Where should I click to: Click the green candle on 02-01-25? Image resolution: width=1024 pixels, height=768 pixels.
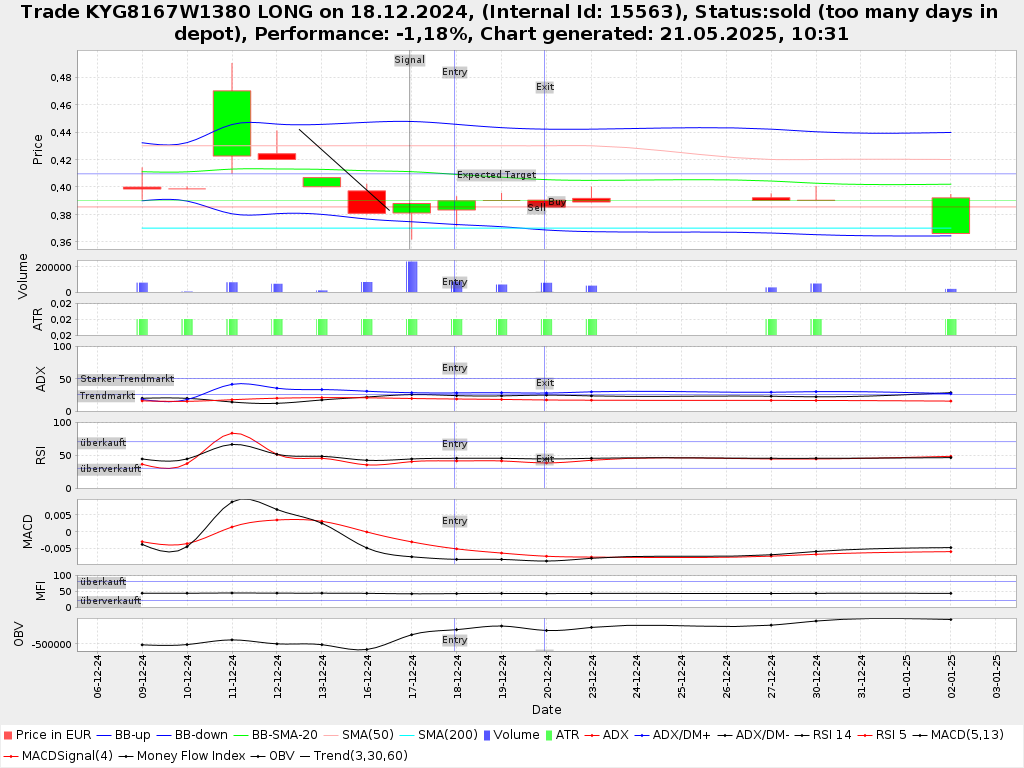pos(950,215)
